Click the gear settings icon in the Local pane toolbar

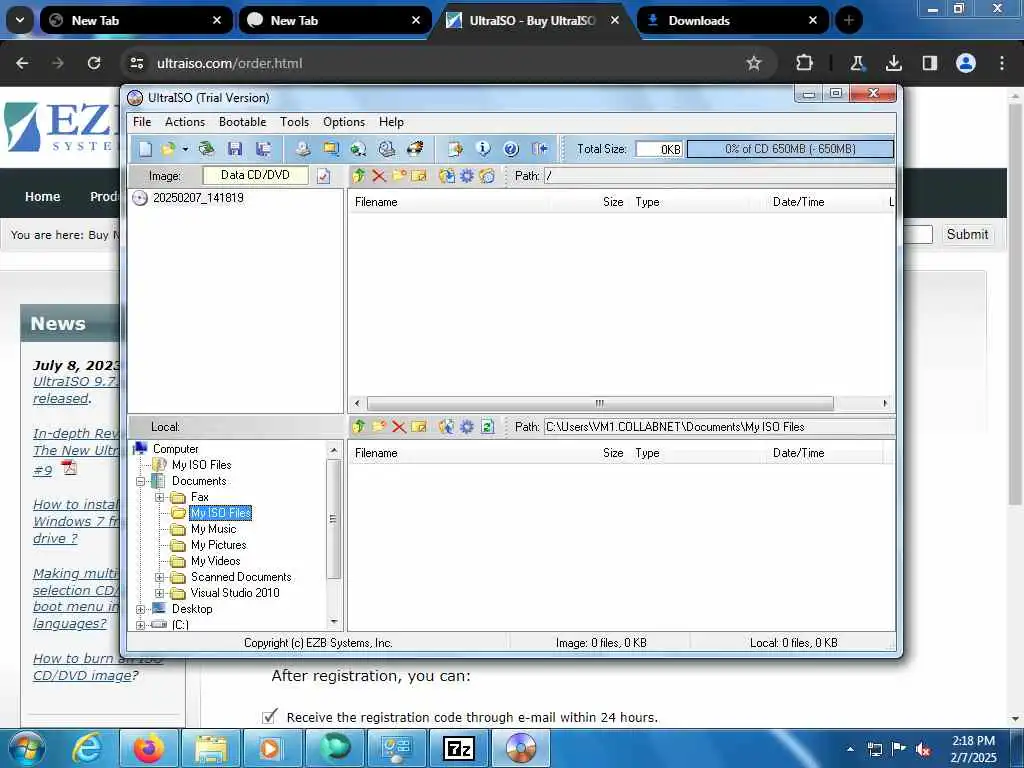click(467, 426)
